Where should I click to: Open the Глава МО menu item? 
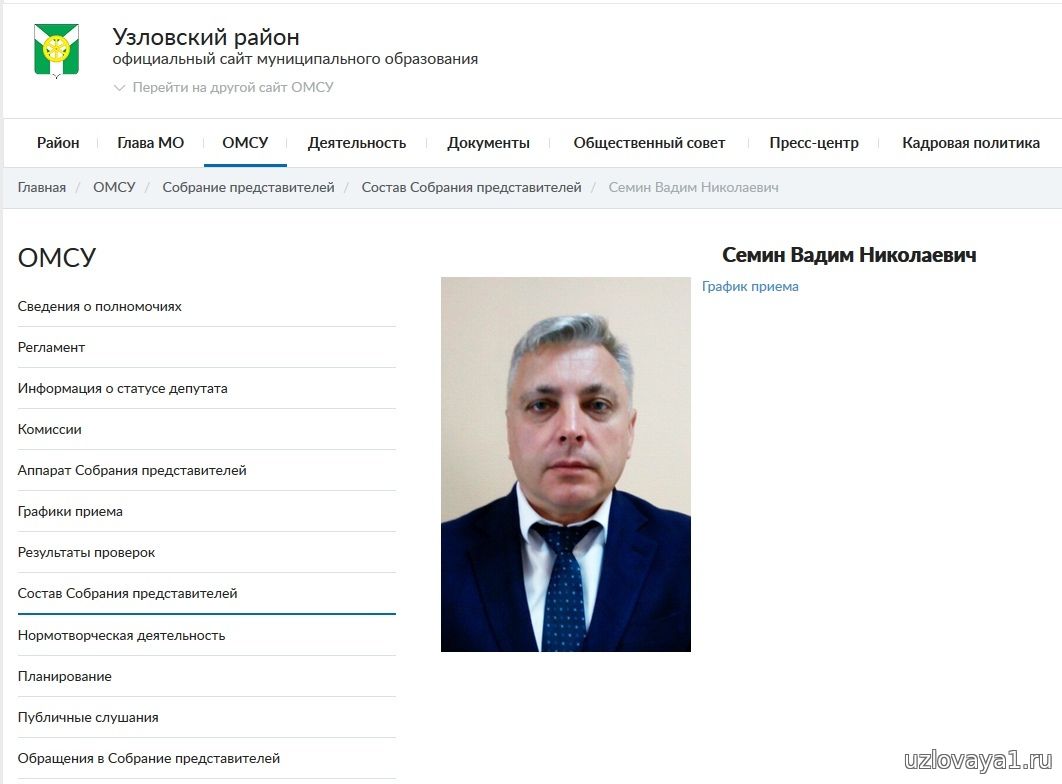150,143
